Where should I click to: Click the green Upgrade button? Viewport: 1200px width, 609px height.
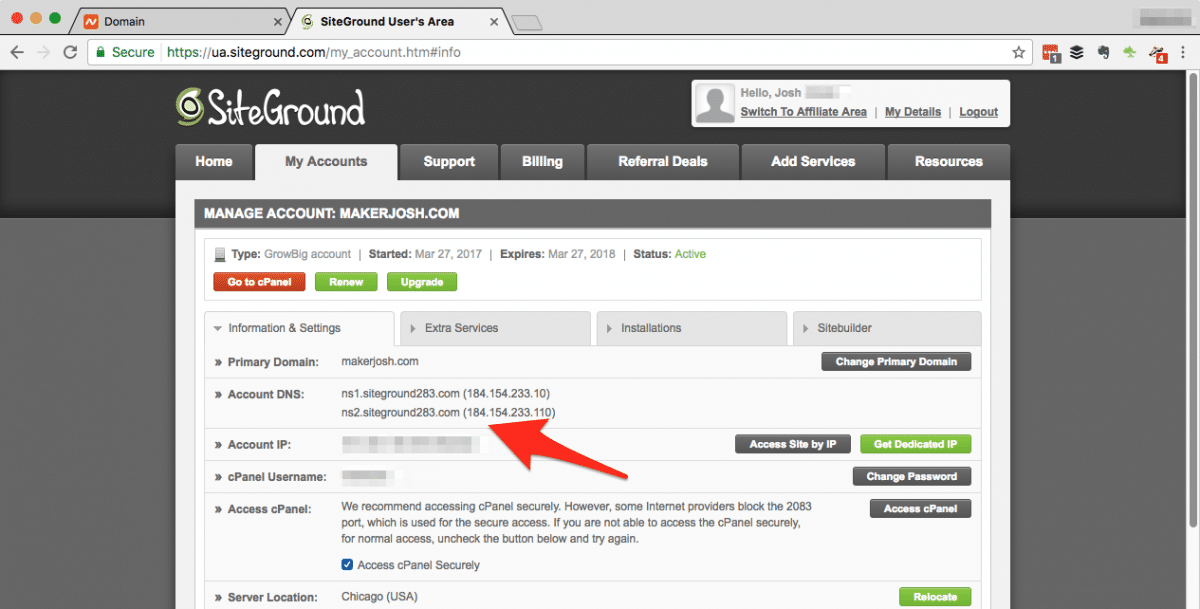coord(422,282)
